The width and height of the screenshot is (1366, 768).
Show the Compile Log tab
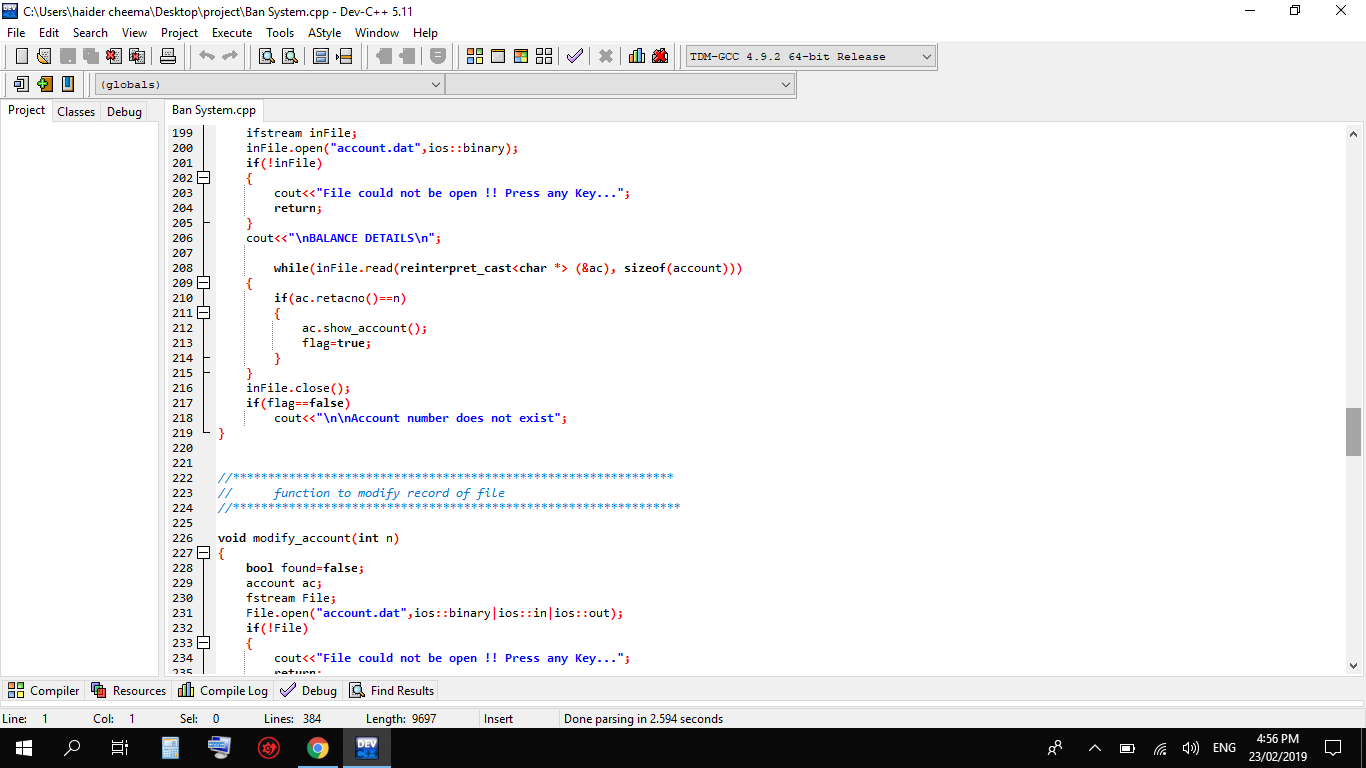pos(224,690)
